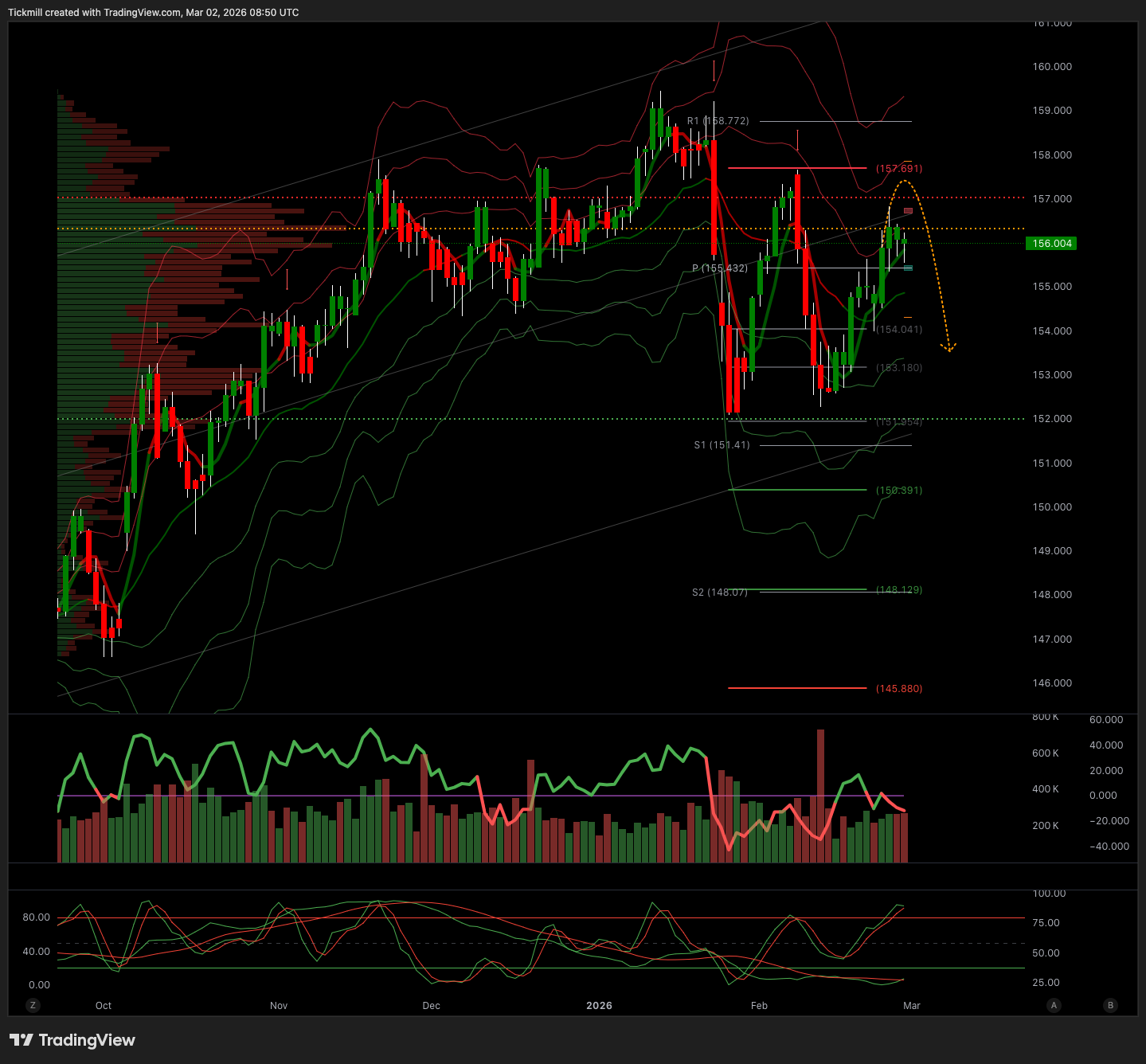Click the (154.041) level label
Viewport: 1146px width, 1064px height.
899,330
